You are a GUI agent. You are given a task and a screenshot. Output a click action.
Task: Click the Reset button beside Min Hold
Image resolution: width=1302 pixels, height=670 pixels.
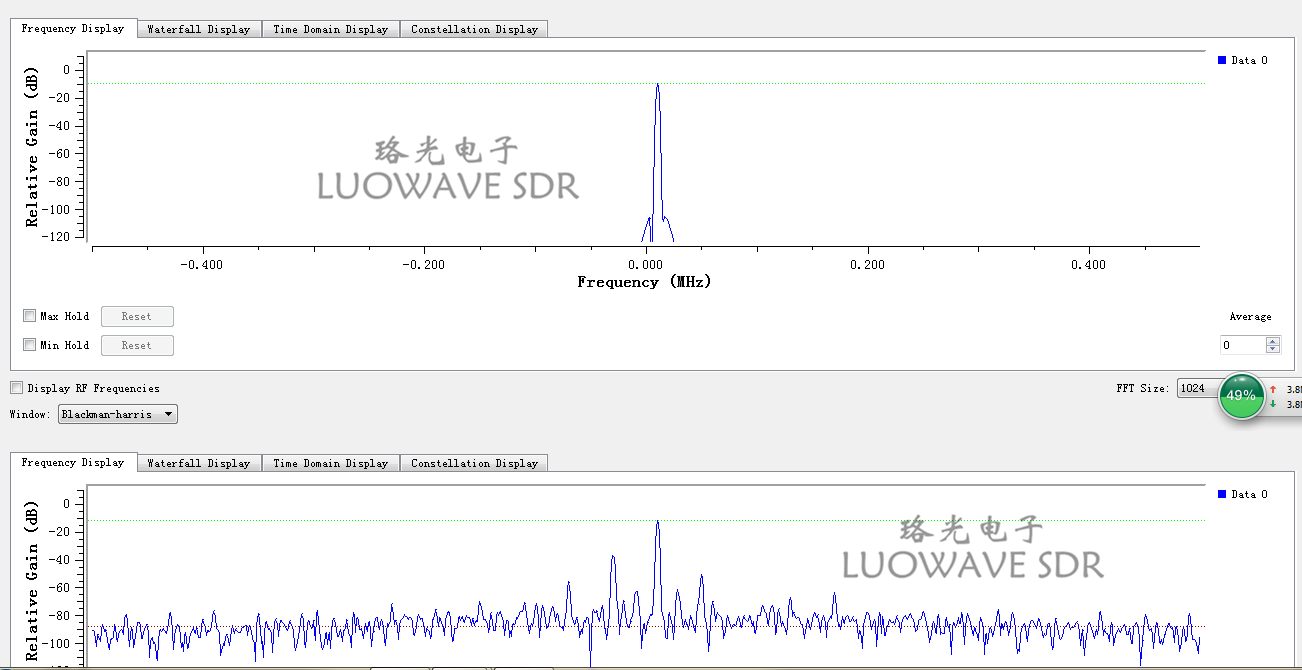click(x=137, y=345)
